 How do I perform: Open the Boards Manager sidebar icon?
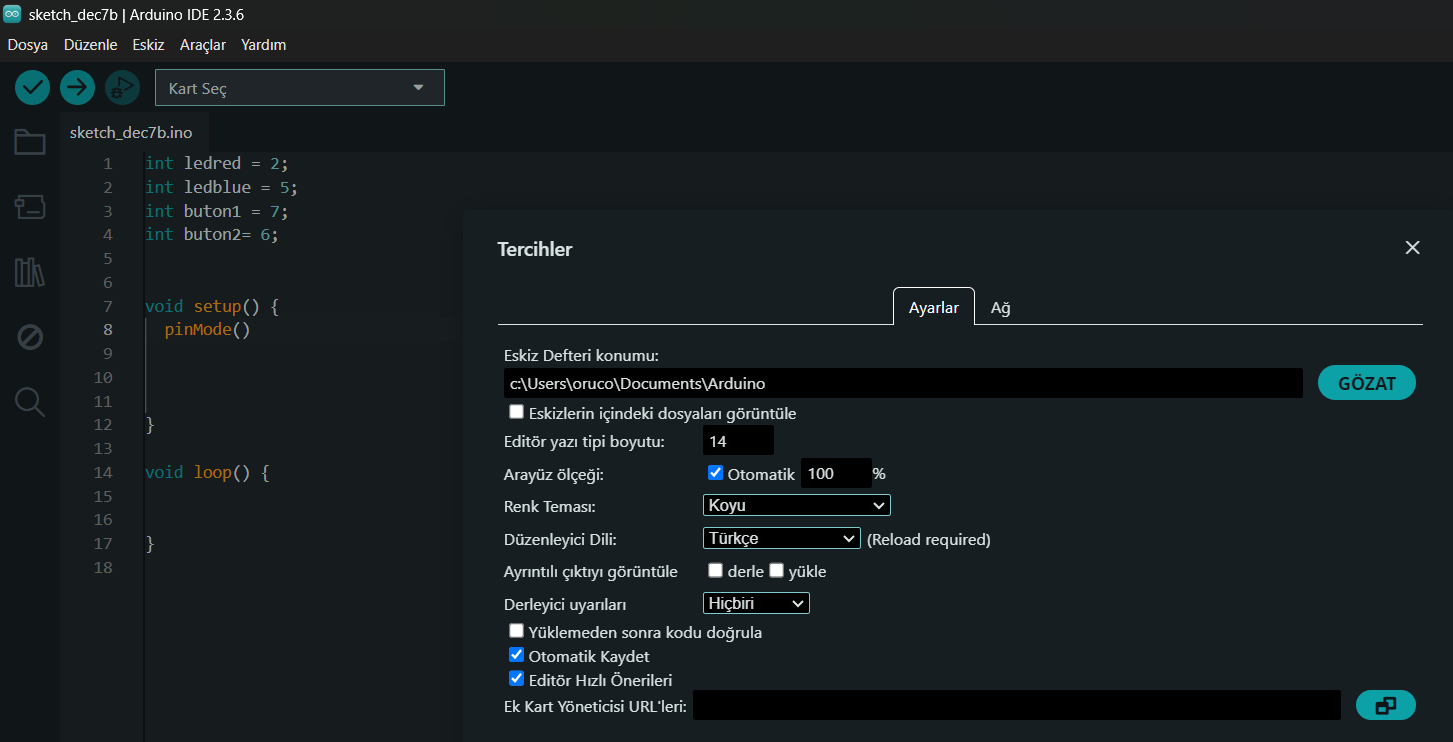click(30, 207)
